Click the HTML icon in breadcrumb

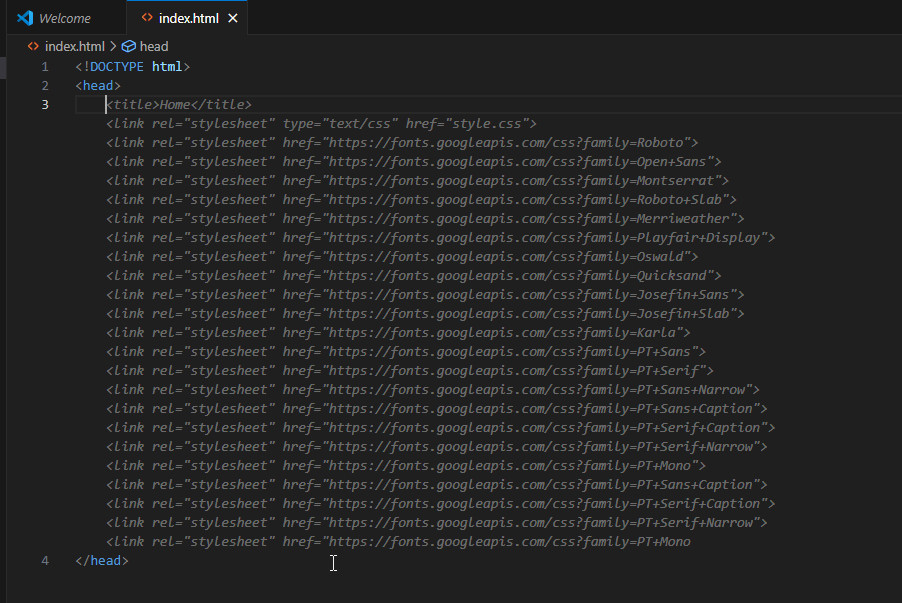click(33, 46)
